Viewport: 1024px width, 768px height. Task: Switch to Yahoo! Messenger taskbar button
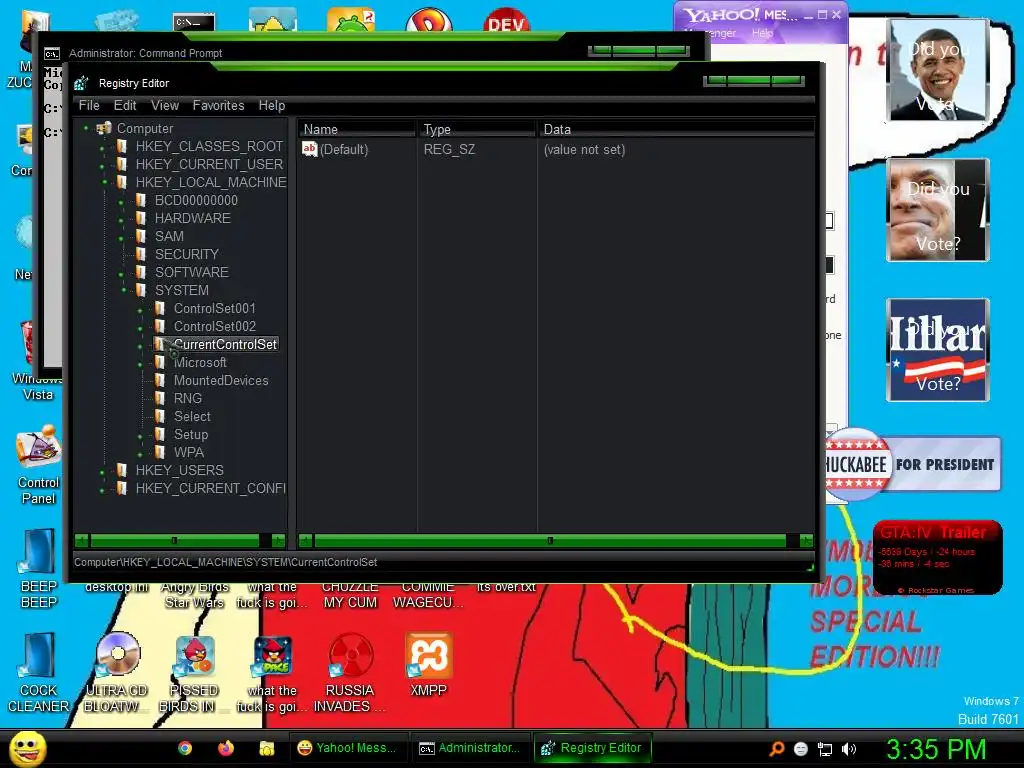[x=347, y=748]
